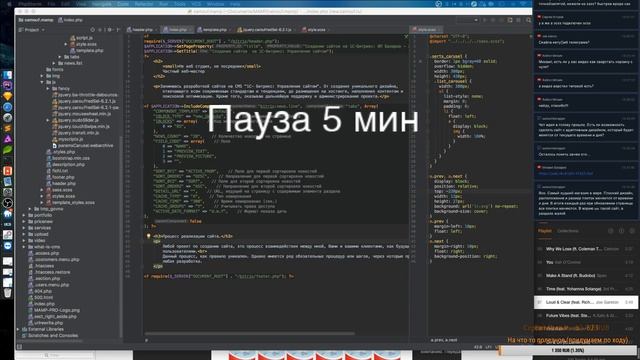This screenshot has height=360, width=640.
Task: Open script.js in project tree
Action: 84,38
